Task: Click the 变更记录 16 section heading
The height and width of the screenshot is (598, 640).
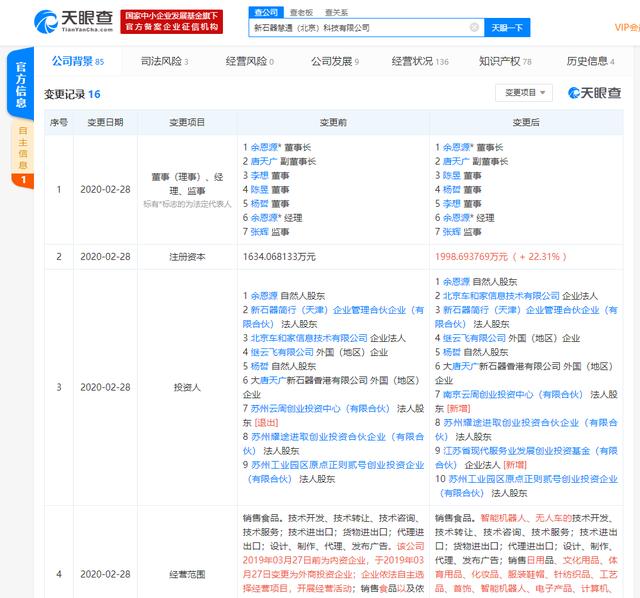Action: [72, 94]
